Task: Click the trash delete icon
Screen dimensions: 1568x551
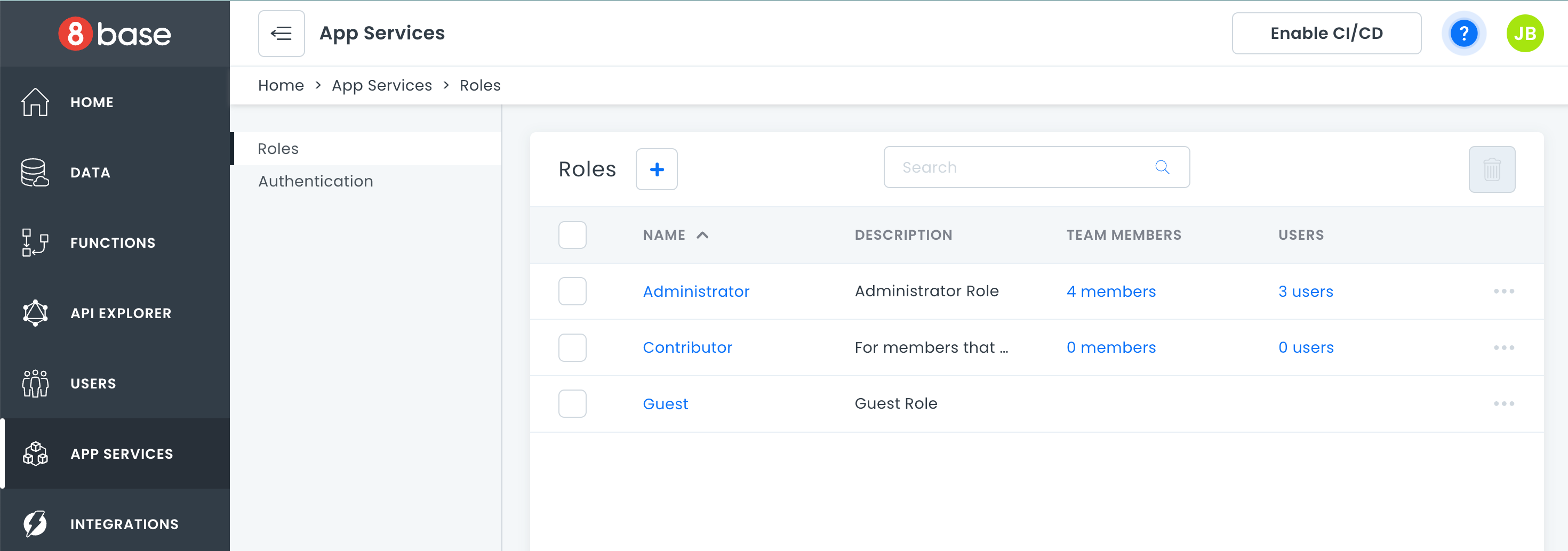Action: [1491, 169]
